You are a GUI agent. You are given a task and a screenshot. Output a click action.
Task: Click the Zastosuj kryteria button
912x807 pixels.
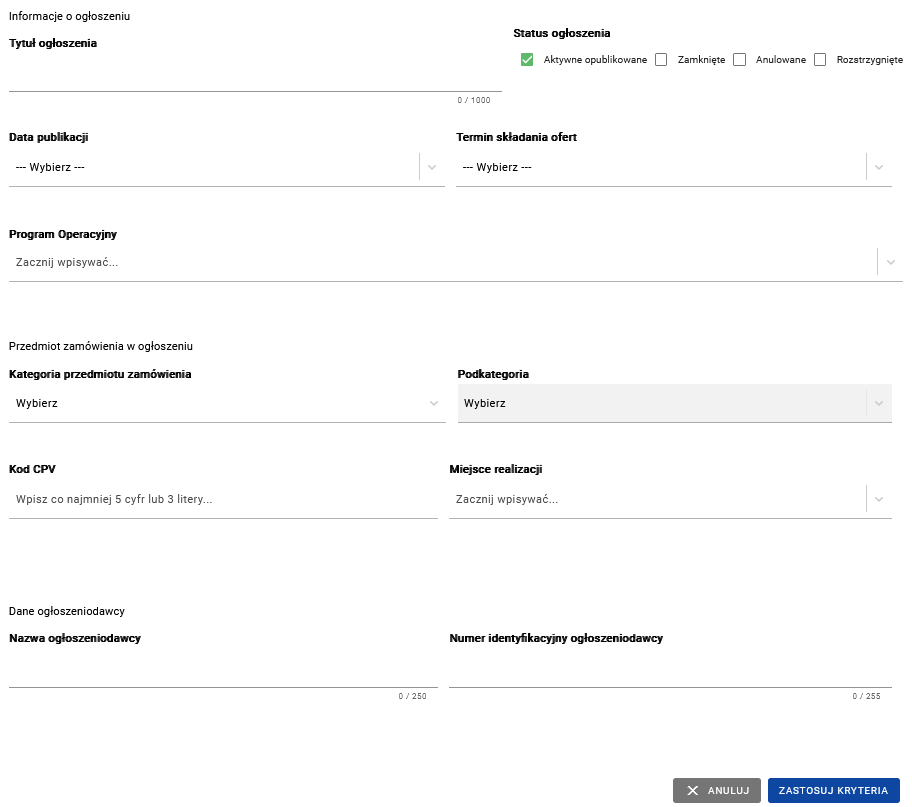[x=833, y=790]
